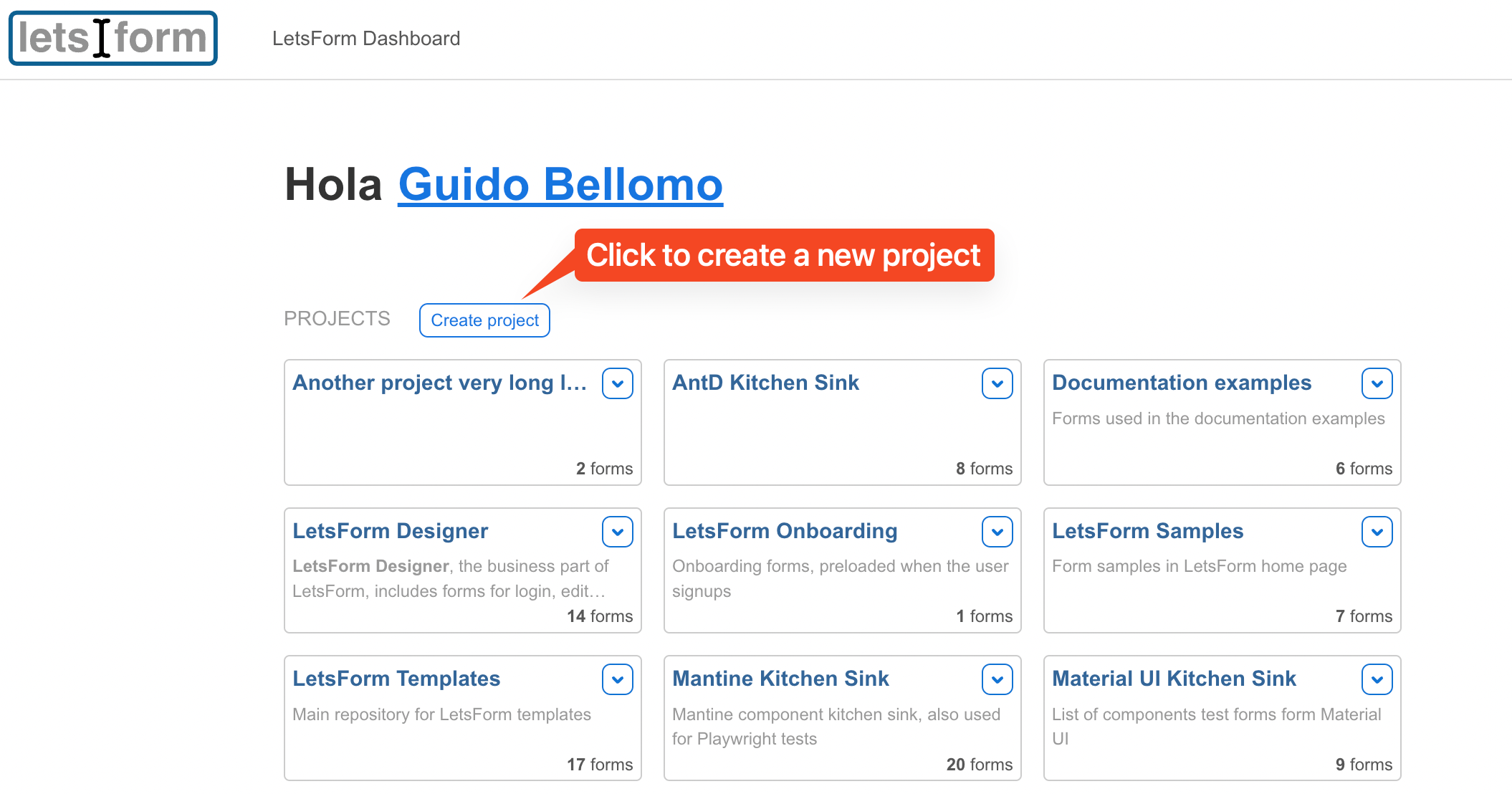Open the LetsForm Templates project title

(x=396, y=679)
